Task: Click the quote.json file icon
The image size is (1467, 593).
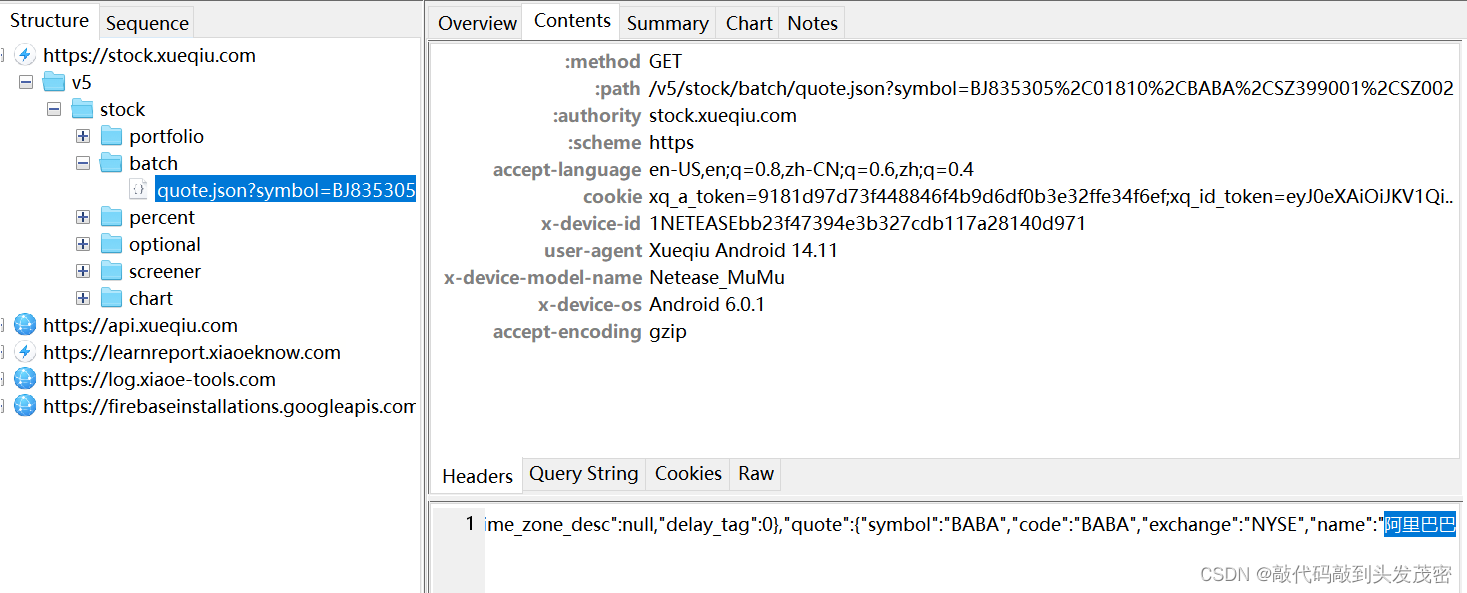Action: 139,189
